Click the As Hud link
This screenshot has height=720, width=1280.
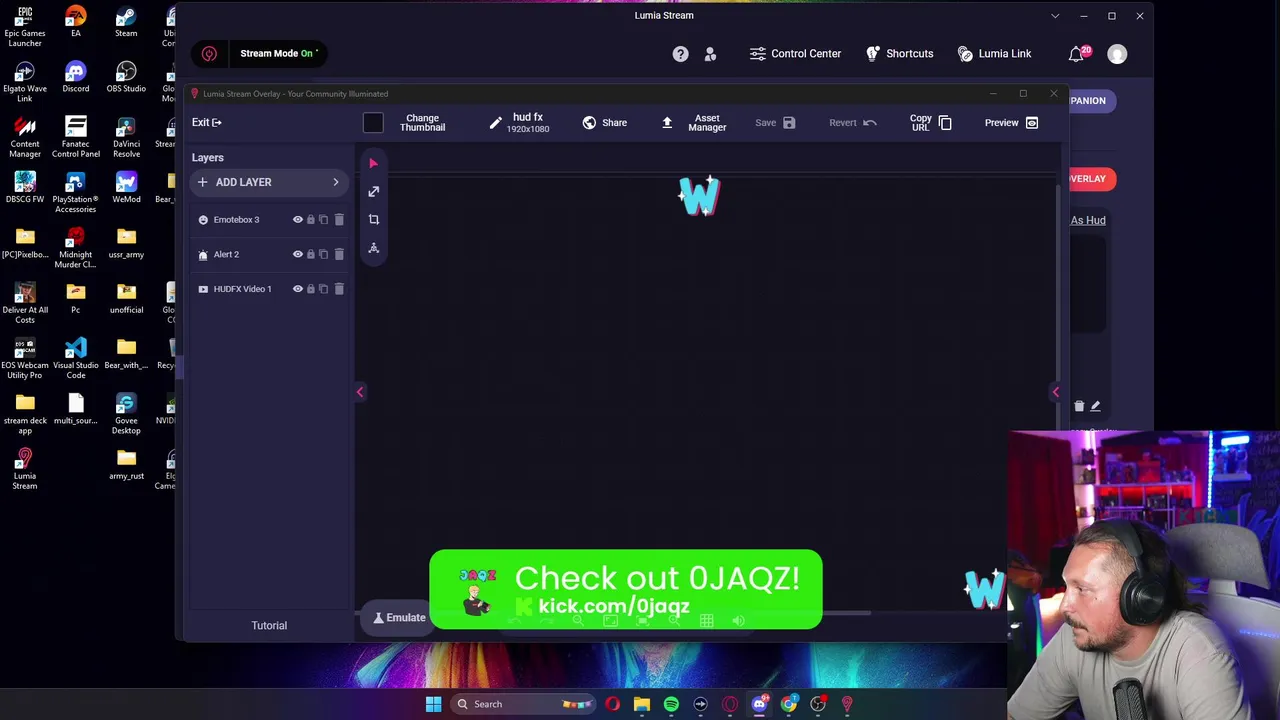tap(1088, 220)
